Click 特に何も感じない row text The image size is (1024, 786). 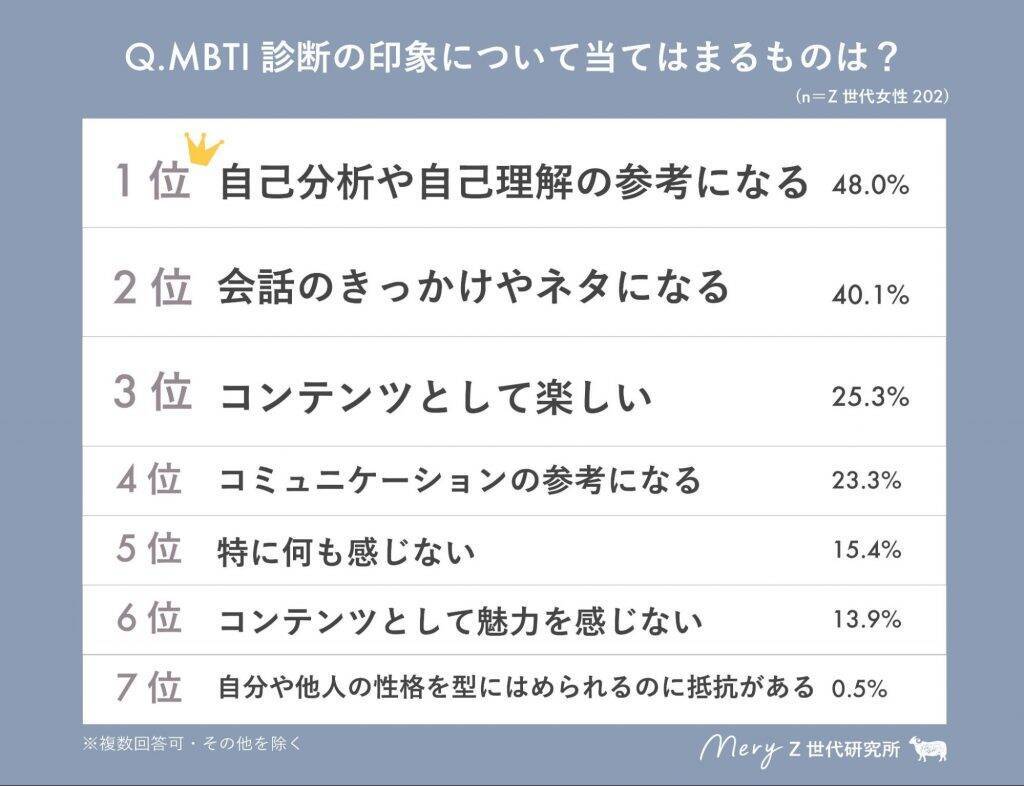(346, 552)
